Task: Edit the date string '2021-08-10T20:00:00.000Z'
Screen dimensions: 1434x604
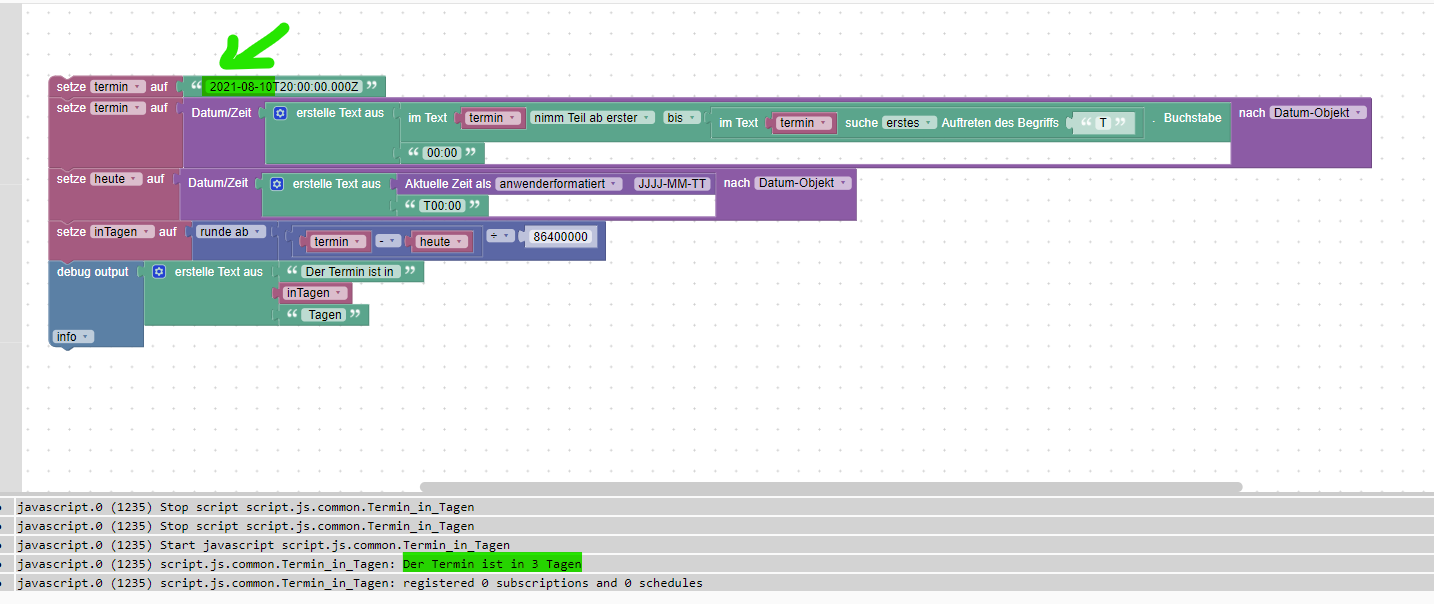Action: (x=284, y=87)
